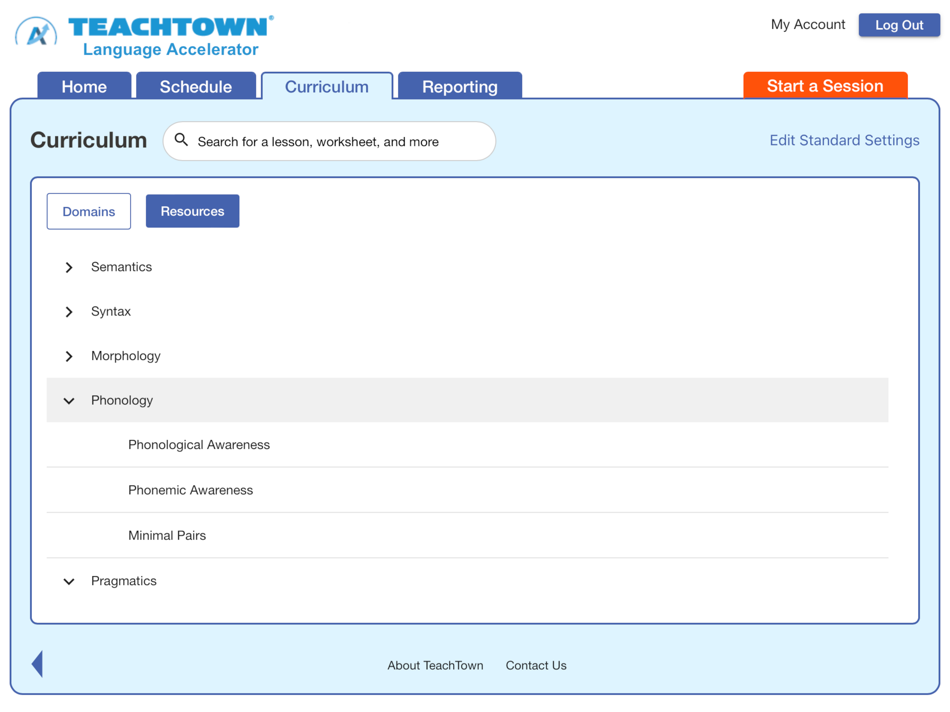Click the Contact Us link
This screenshot has height=712, width=950.
tap(536, 665)
